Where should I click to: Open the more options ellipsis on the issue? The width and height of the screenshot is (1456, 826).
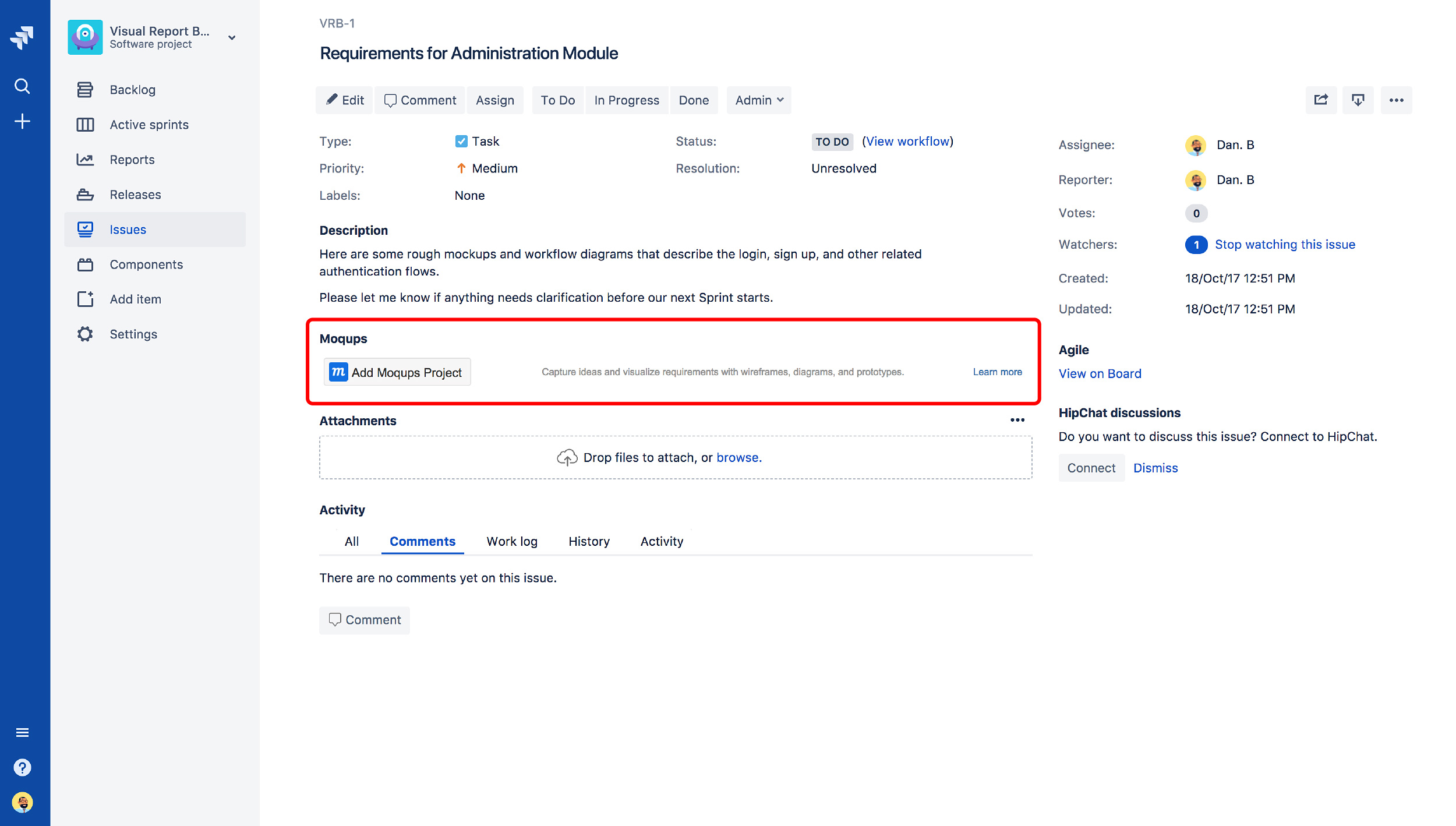[x=1397, y=100]
